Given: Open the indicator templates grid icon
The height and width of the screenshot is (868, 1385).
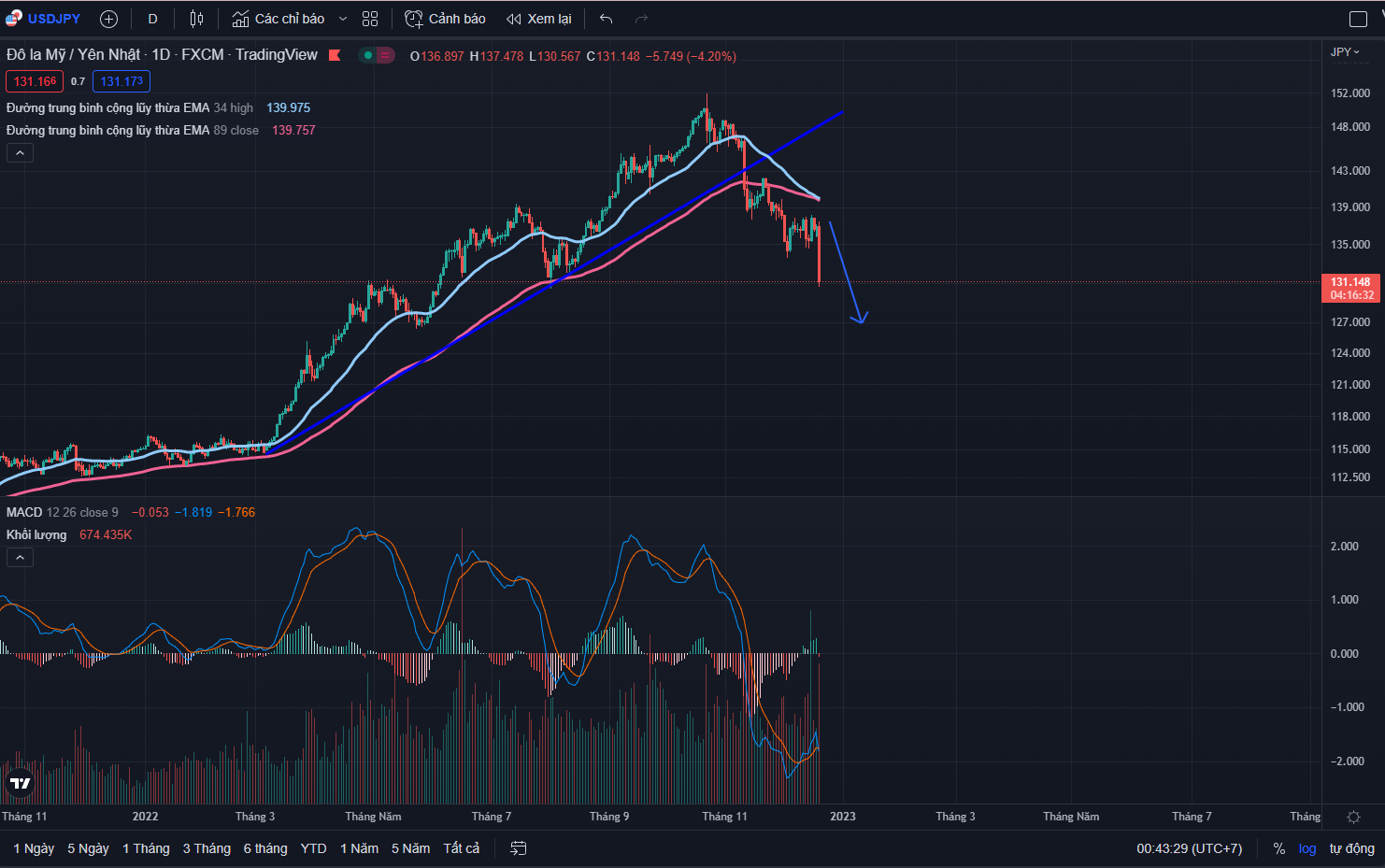Looking at the screenshot, I should 370,19.
